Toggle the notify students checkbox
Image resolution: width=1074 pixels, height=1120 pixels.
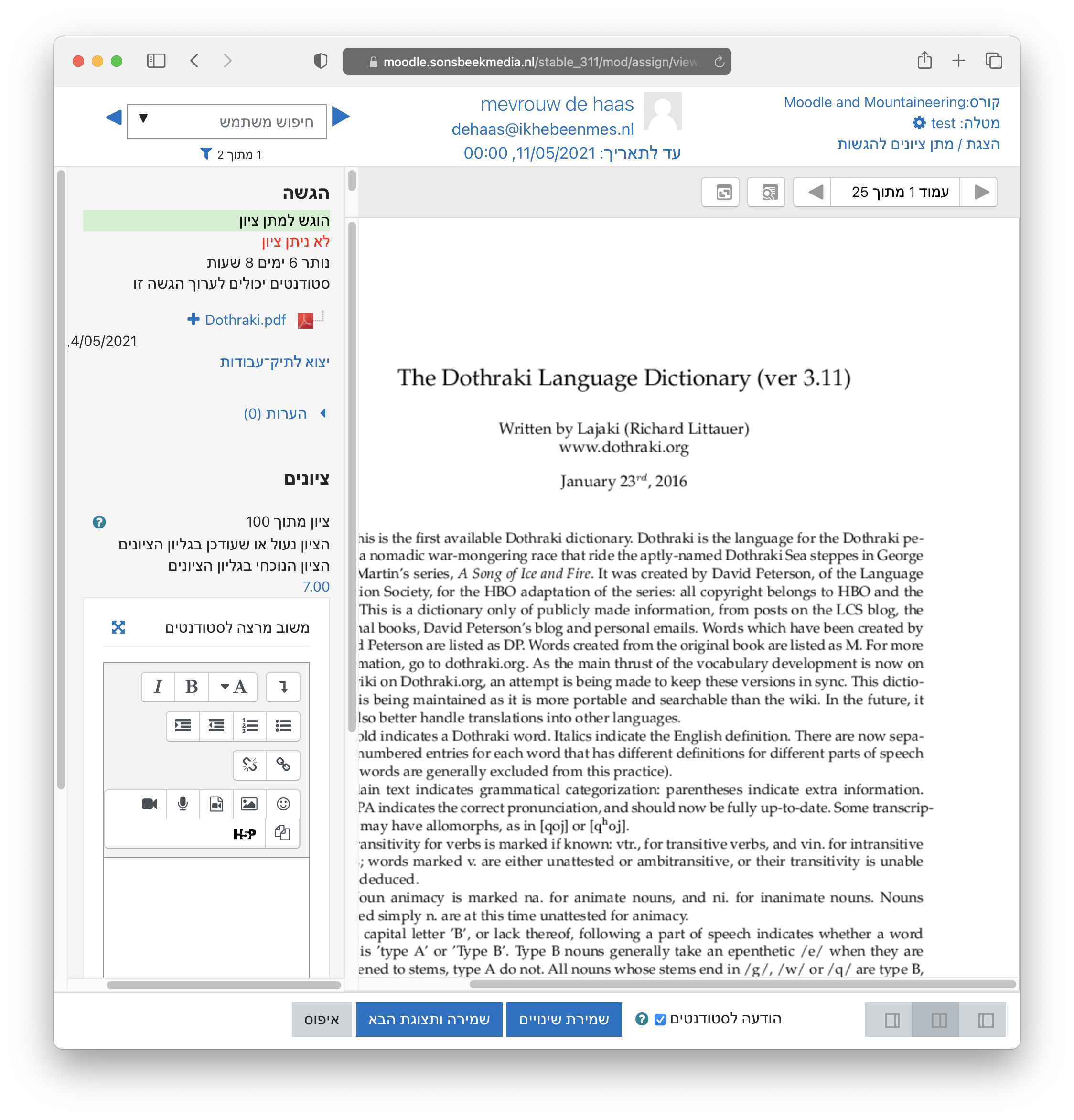pos(660,1020)
